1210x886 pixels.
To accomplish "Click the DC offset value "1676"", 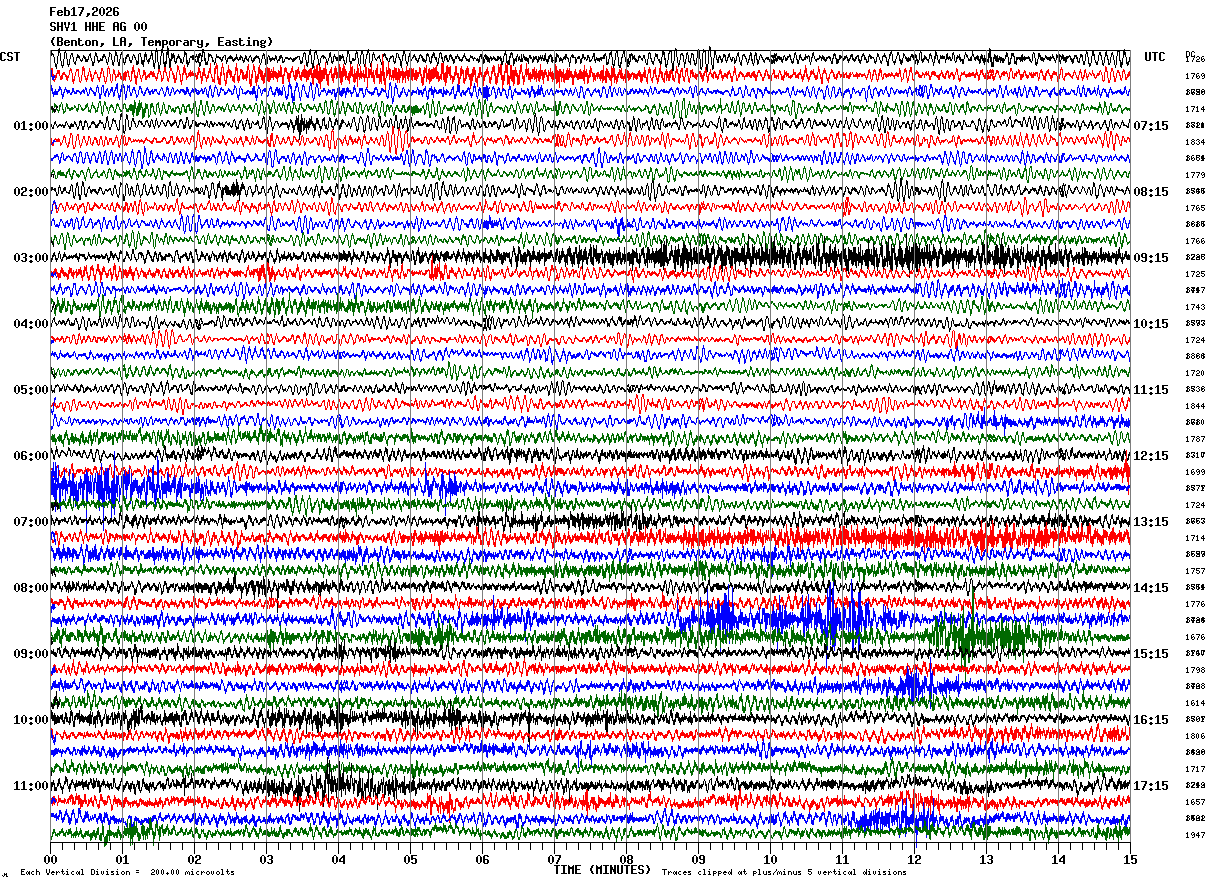I will click(1195, 637).
